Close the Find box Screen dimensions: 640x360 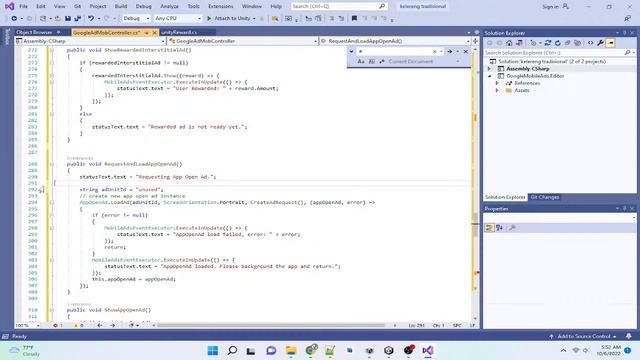pyautogui.click(x=466, y=51)
